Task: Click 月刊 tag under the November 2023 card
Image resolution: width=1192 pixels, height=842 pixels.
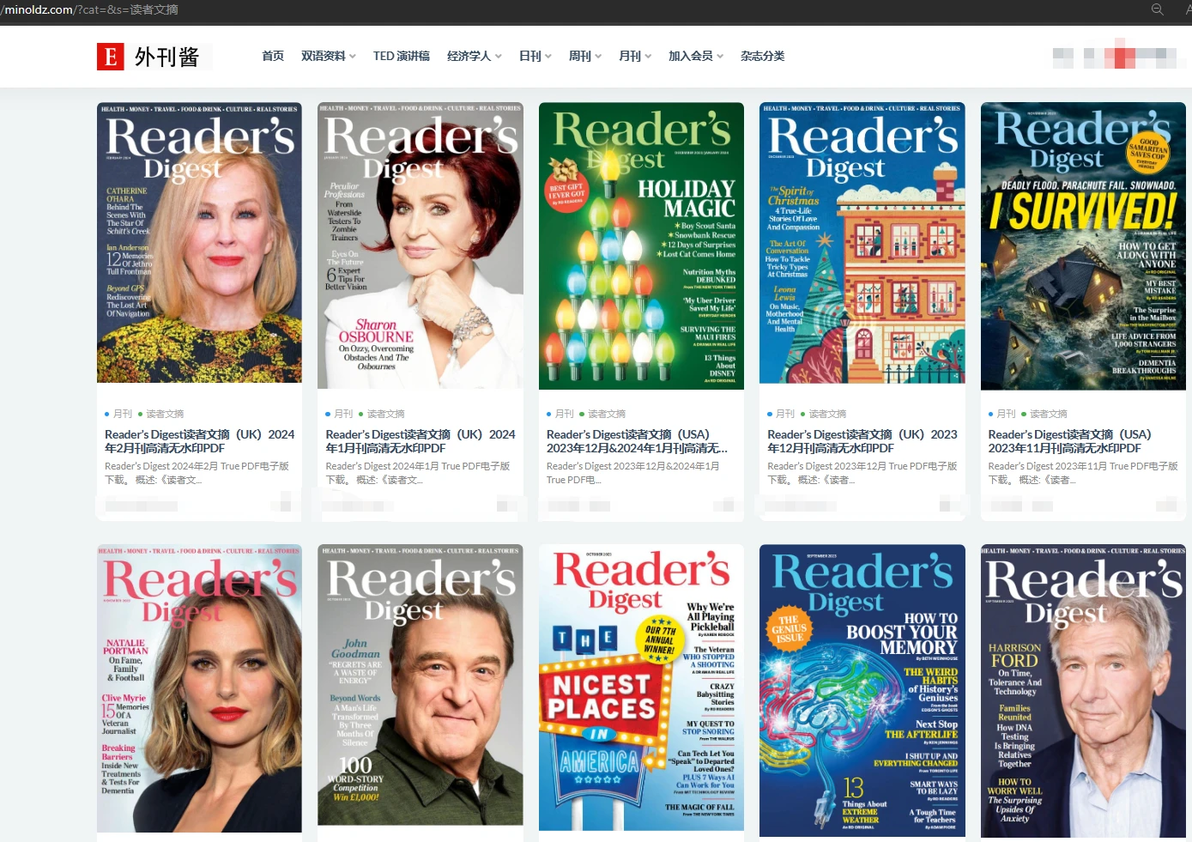Action: [x=1007, y=413]
